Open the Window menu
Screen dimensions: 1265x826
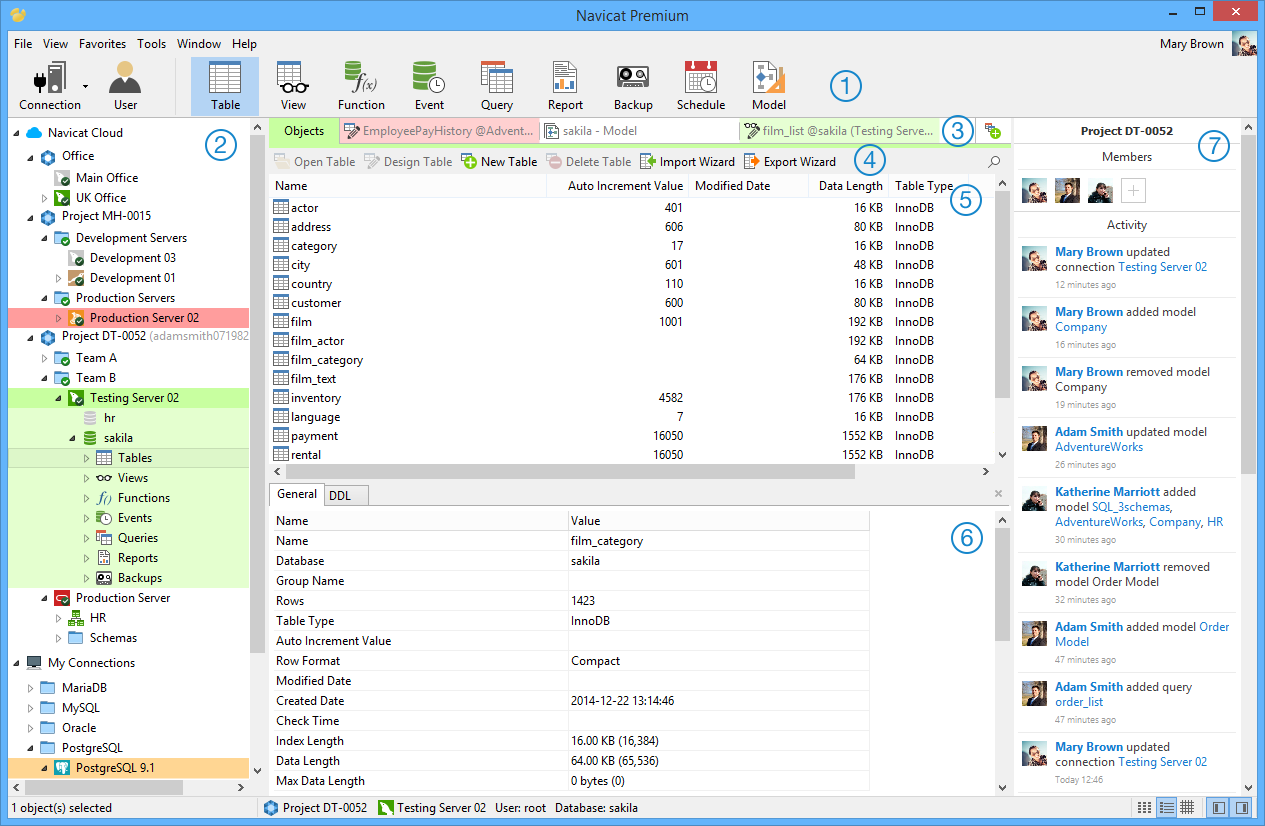click(x=199, y=44)
